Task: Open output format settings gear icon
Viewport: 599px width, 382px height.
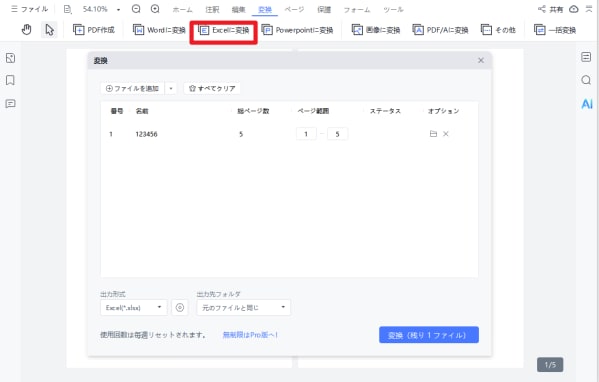Action: [180, 308]
